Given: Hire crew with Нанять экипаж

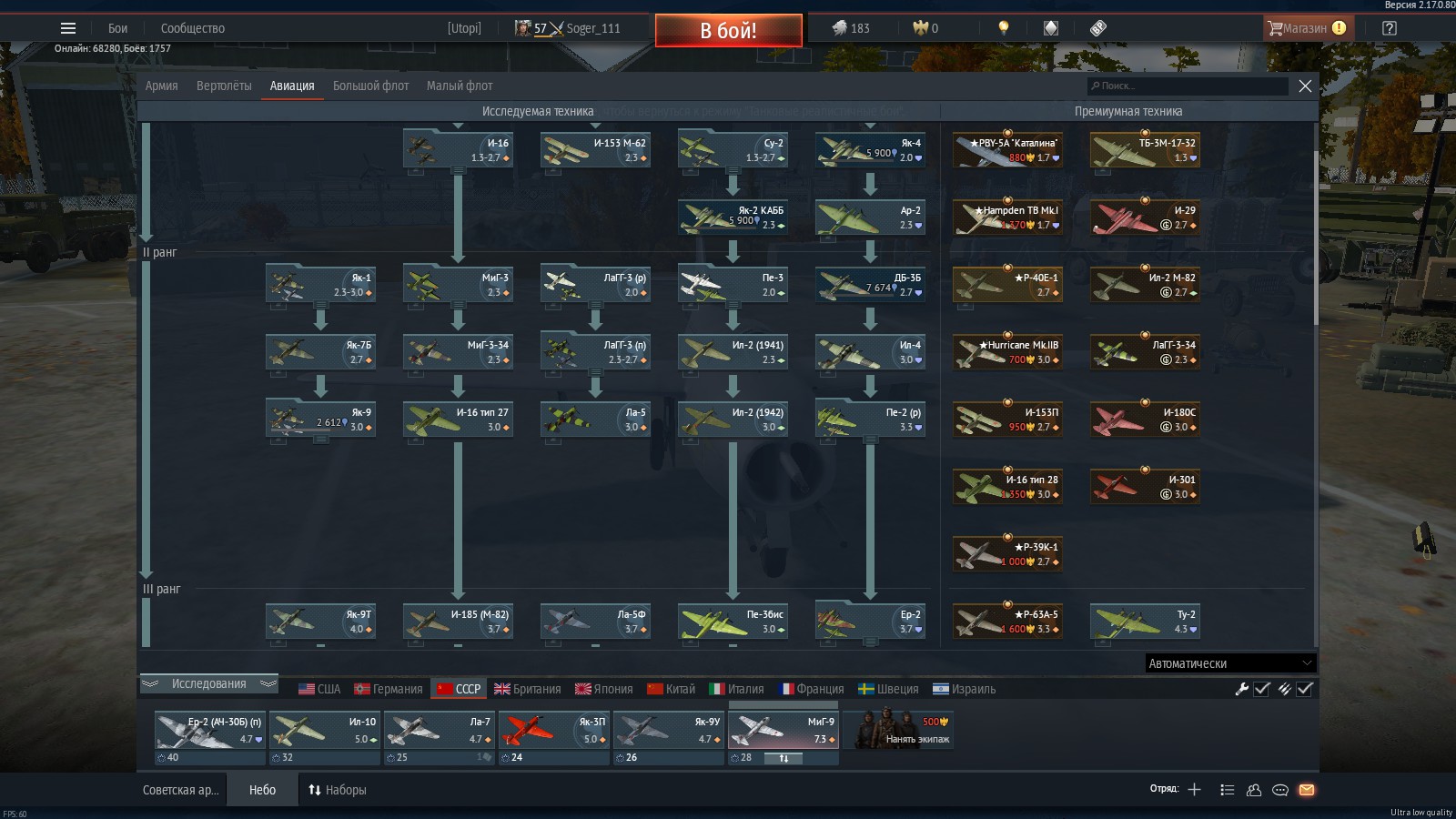Looking at the screenshot, I should click(x=899, y=730).
